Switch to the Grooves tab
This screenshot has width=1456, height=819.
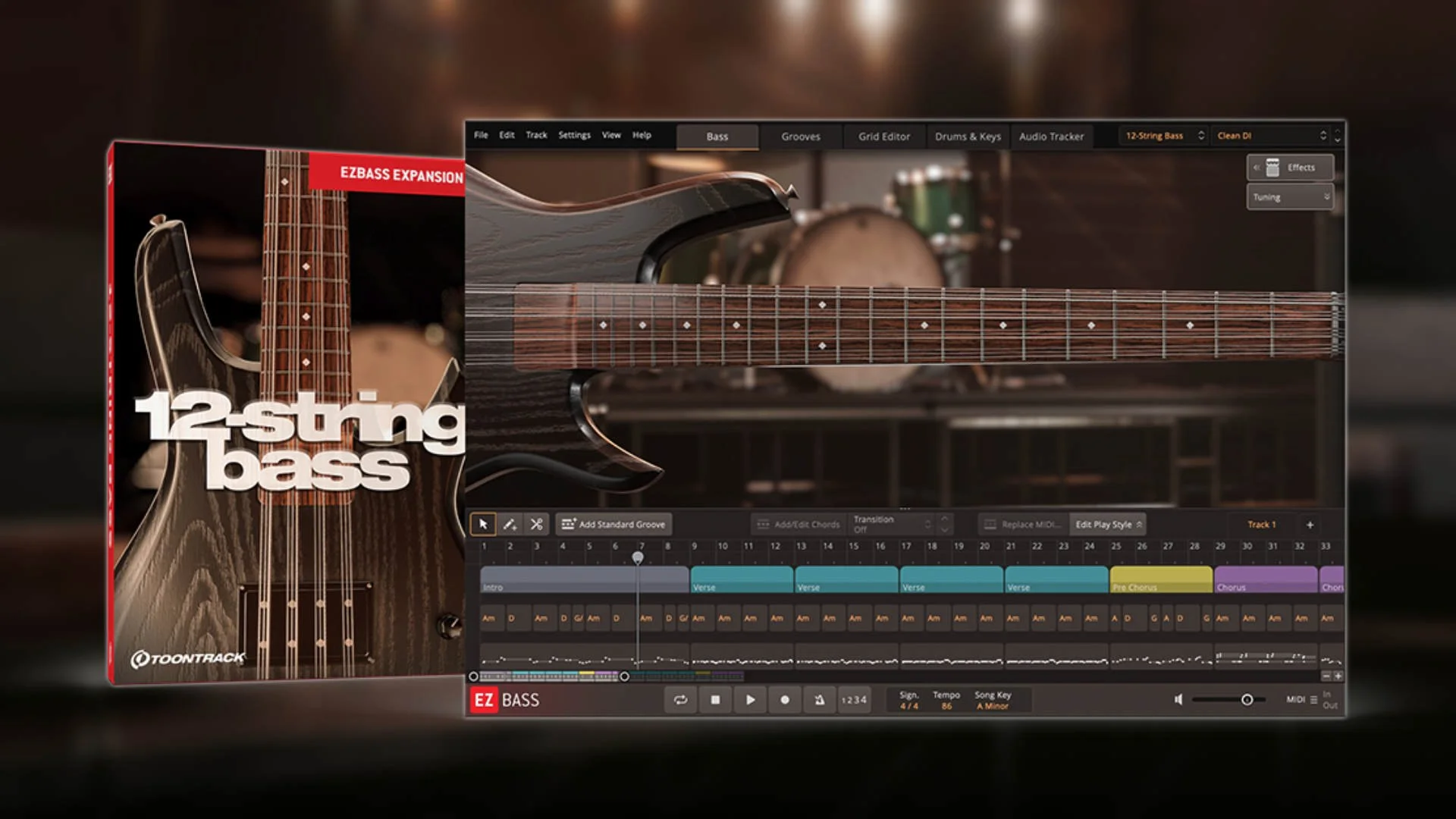pos(801,136)
